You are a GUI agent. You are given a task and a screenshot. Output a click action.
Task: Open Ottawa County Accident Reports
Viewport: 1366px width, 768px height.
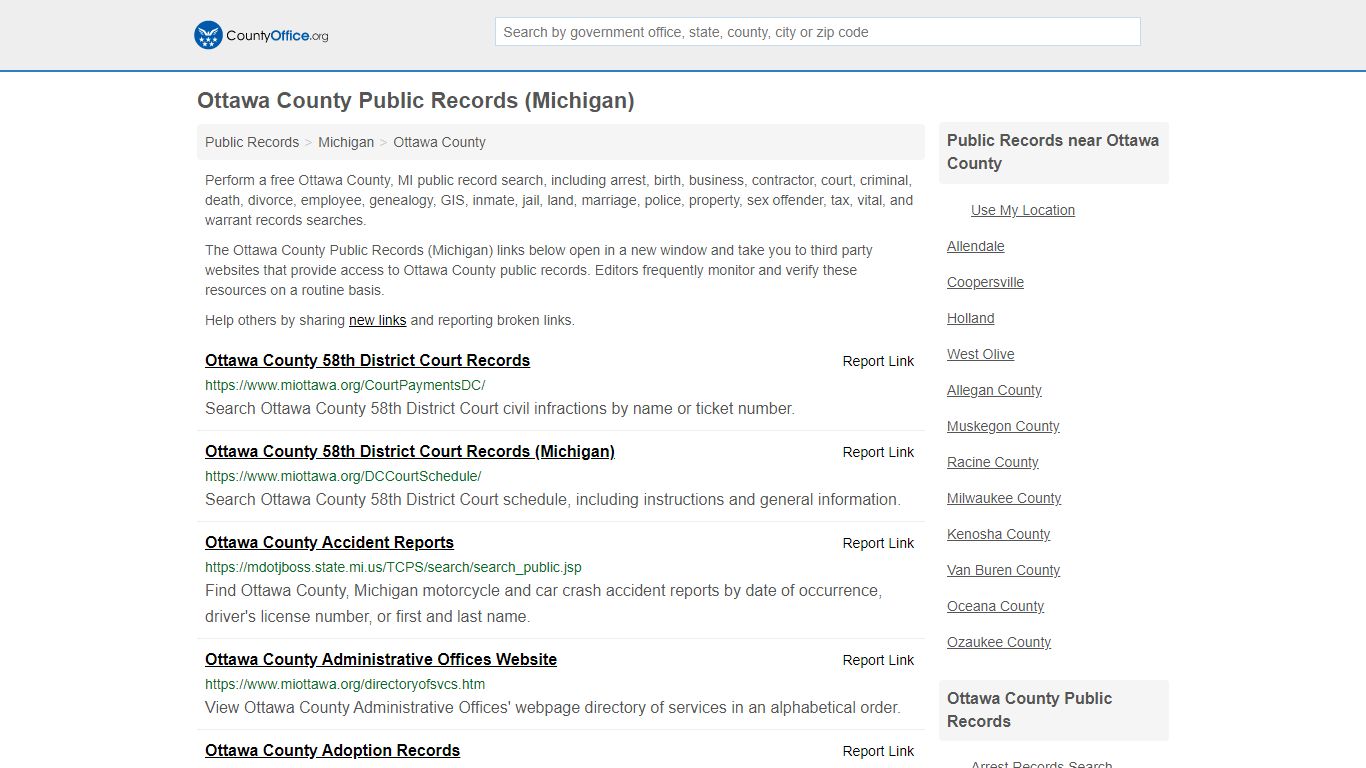(329, 542)
